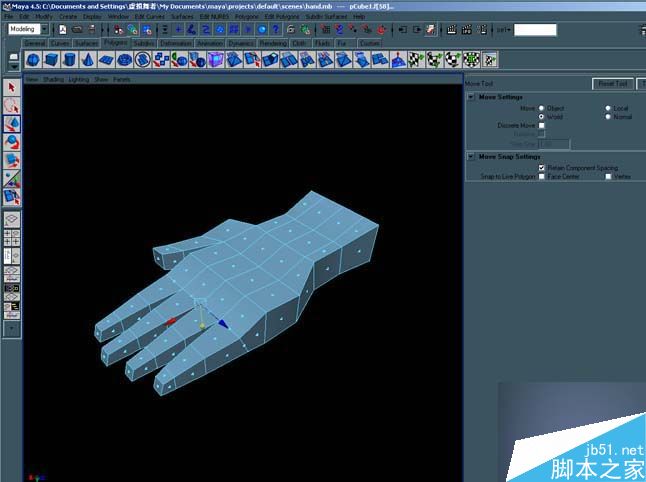
Task: Click the save scene disk icon
Action: click(x=91, y=29)
